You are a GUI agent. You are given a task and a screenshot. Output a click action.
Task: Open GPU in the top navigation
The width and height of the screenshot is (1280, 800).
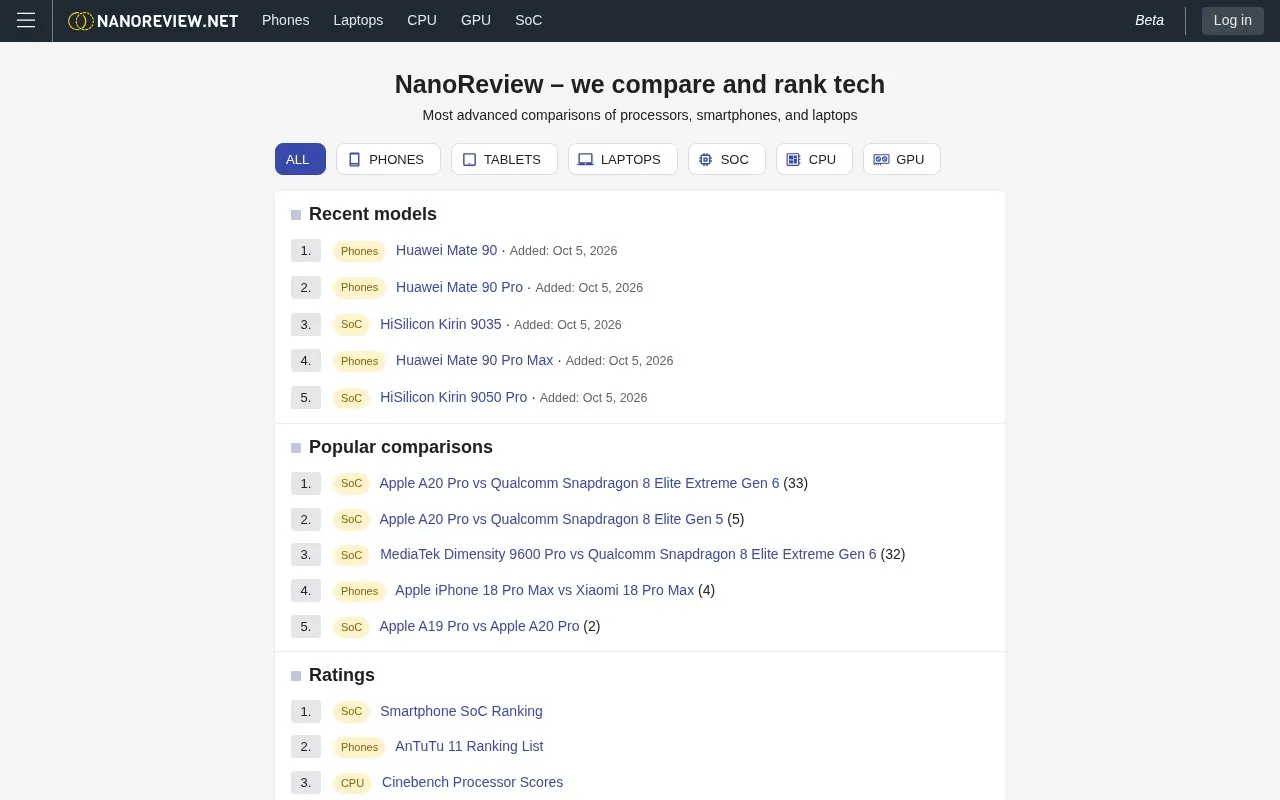pyautogui.click(x=476, y=20)
